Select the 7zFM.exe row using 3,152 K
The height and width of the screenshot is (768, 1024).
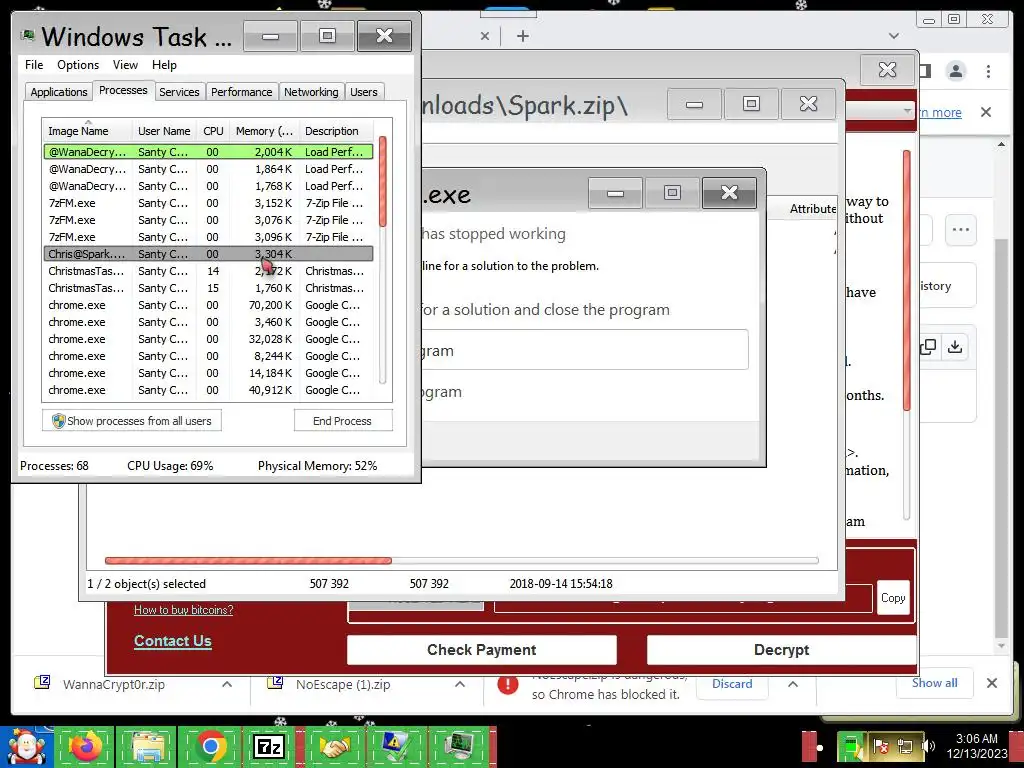tap(208, 203)
